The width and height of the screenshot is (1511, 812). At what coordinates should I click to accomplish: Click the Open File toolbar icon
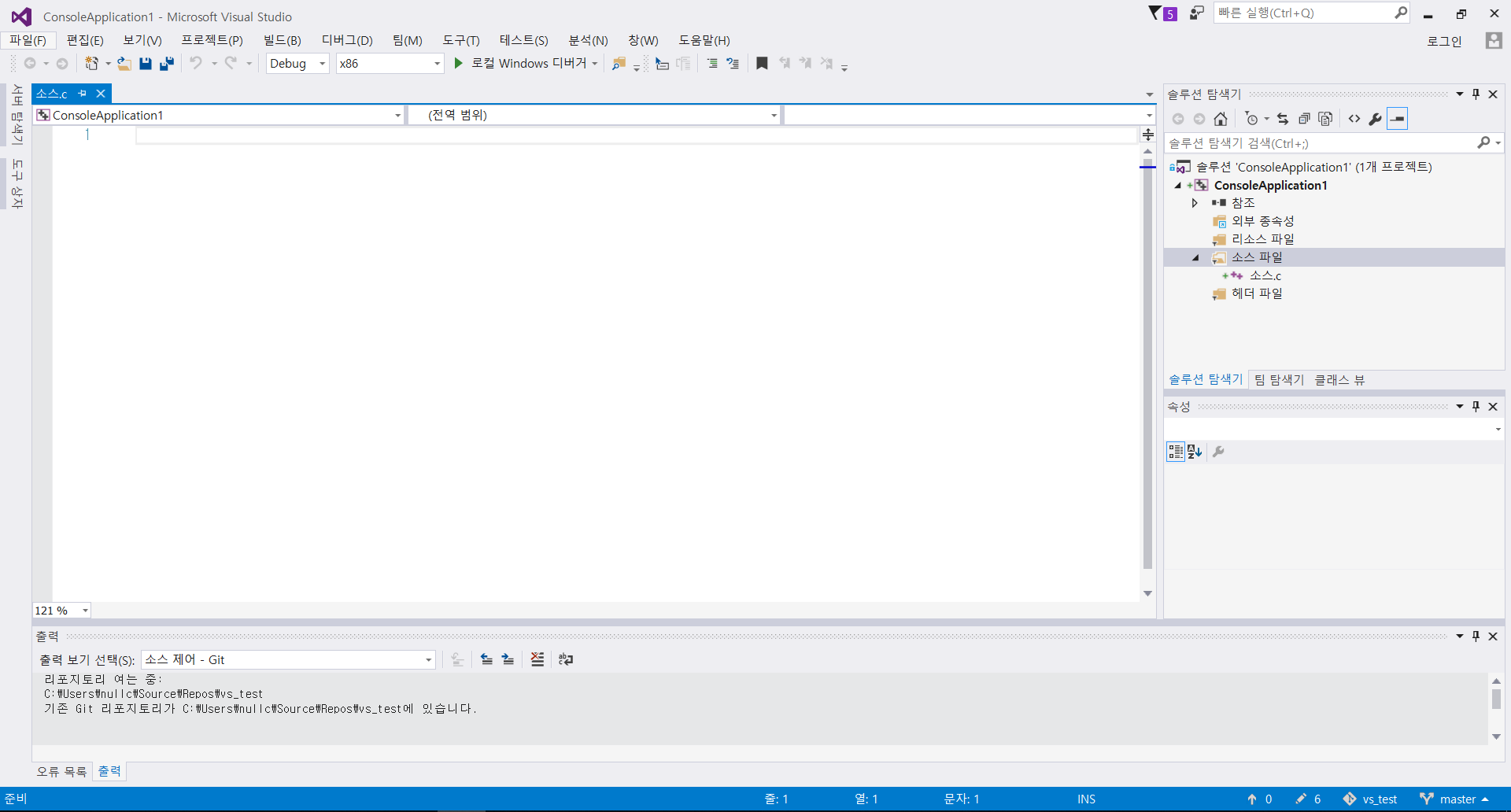(124, 64)
